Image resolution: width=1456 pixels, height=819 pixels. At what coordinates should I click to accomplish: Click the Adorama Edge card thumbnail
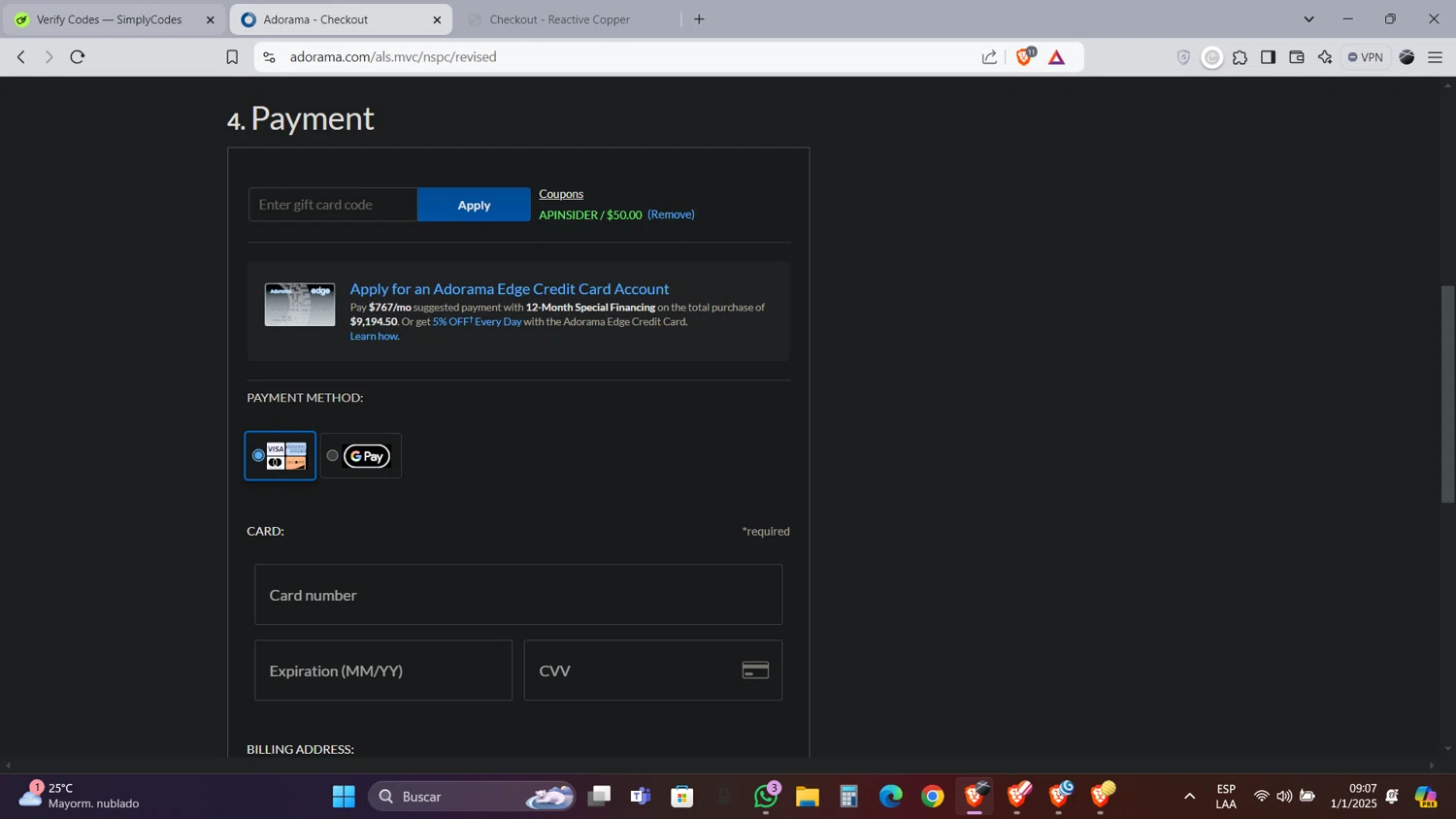[x=300, y=305]
